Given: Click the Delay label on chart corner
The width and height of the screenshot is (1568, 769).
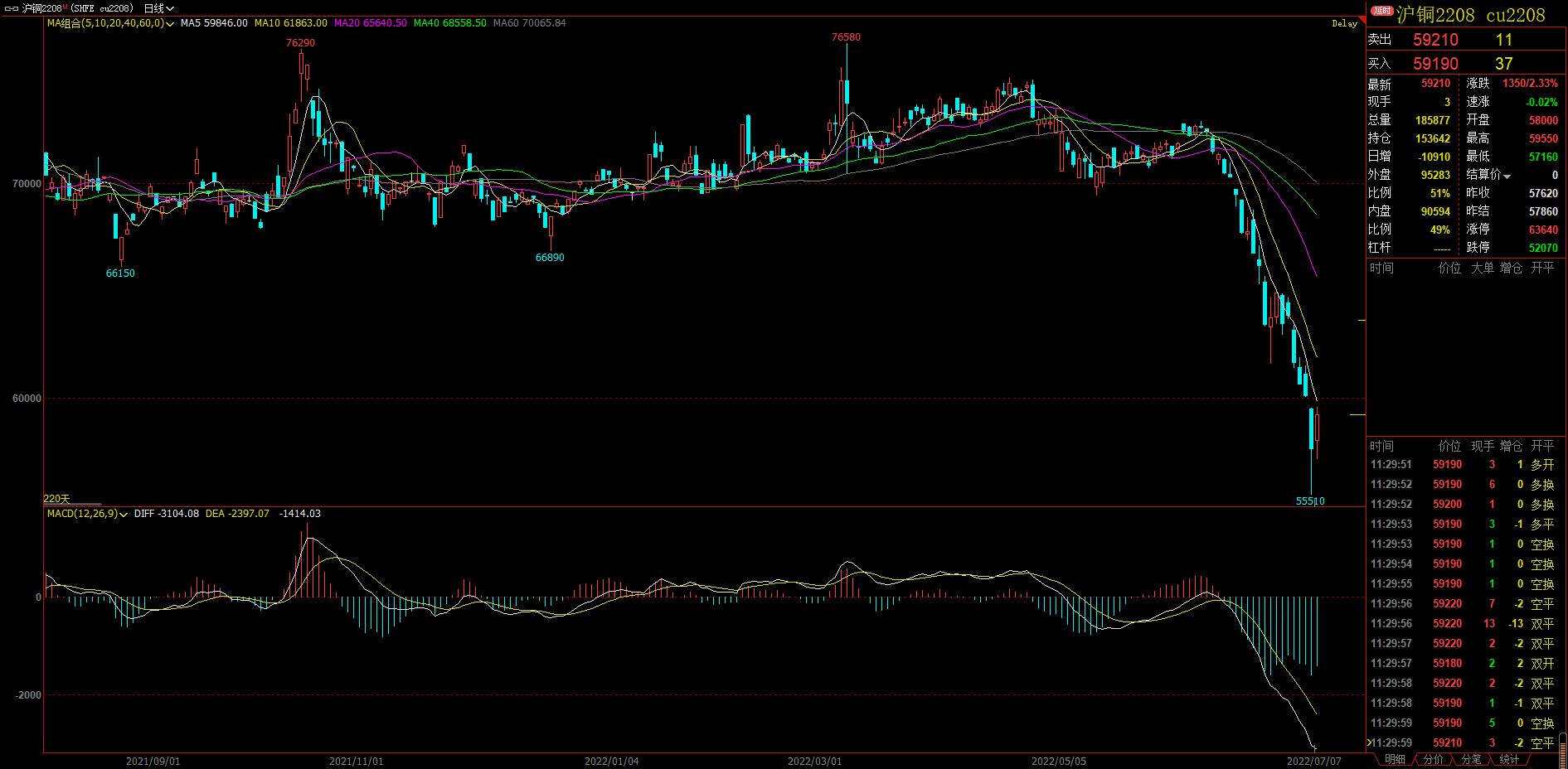Looking at the screenshot, I should pyautogui.click(x=1344, y=23).
